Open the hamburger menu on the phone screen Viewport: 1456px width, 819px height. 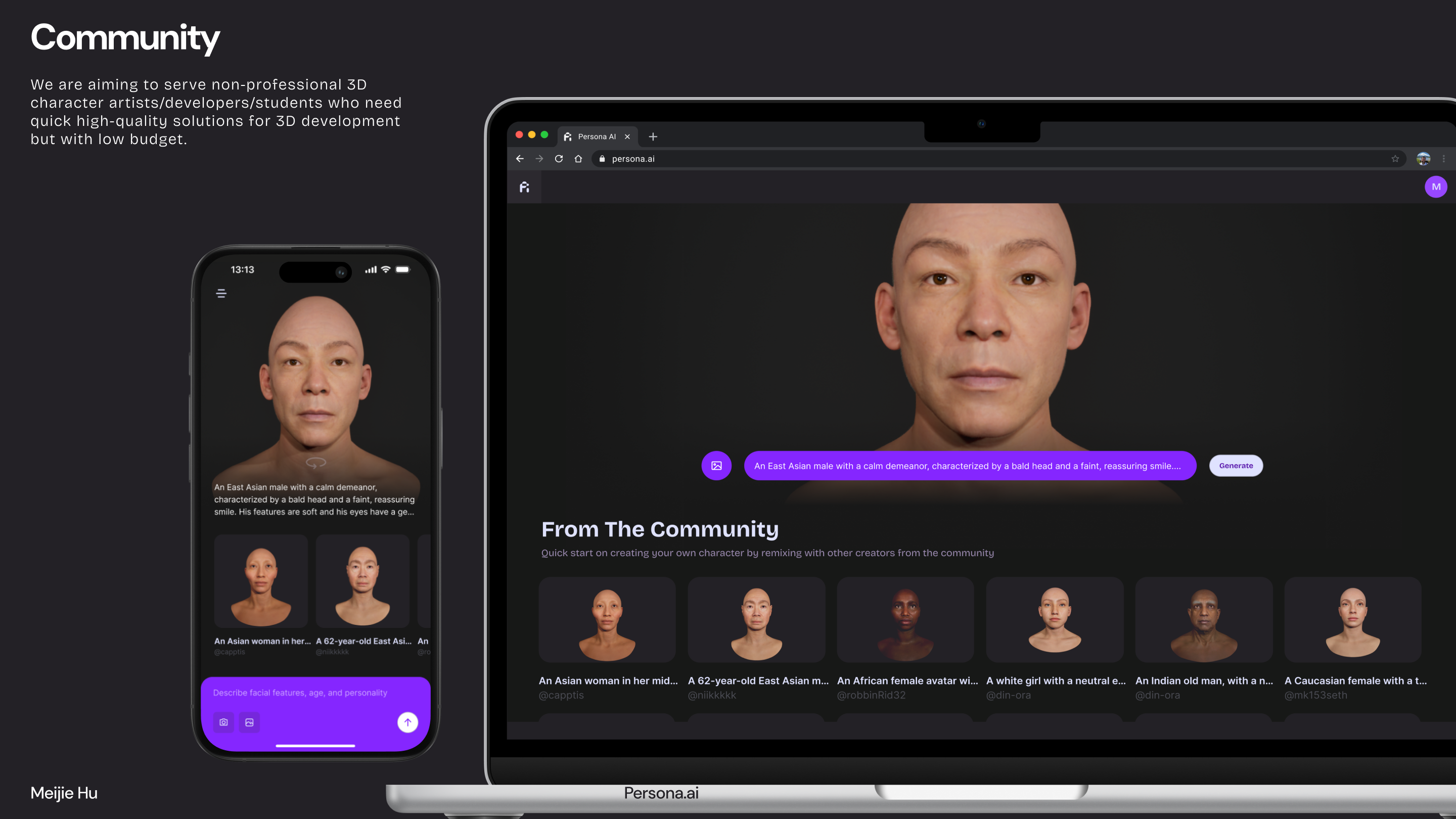(x=221, y=293)
